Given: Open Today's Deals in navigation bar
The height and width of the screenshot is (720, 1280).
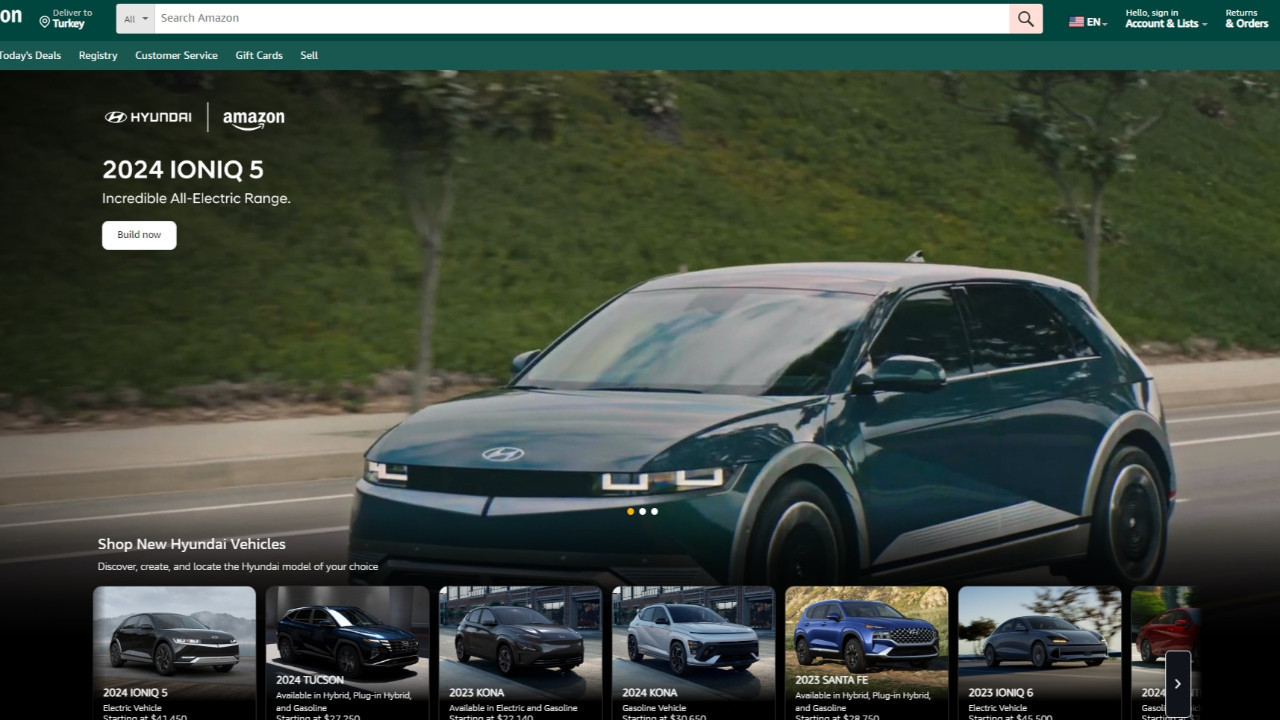Looking at the screenshot, I should point(30,56).
